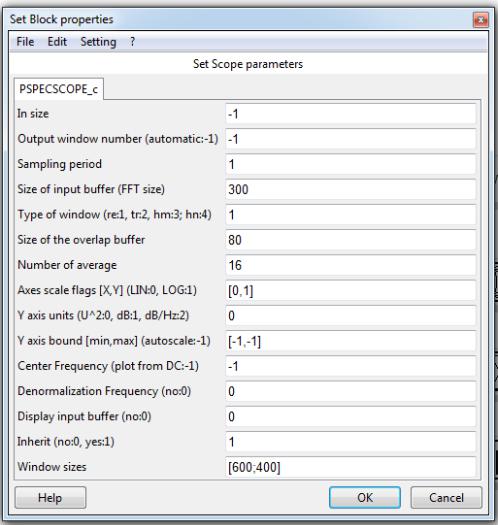Image resolution: width=498 pixels, height=525 pixels.
Task: Click the Display input buffer field
Action: pos(350,417)
